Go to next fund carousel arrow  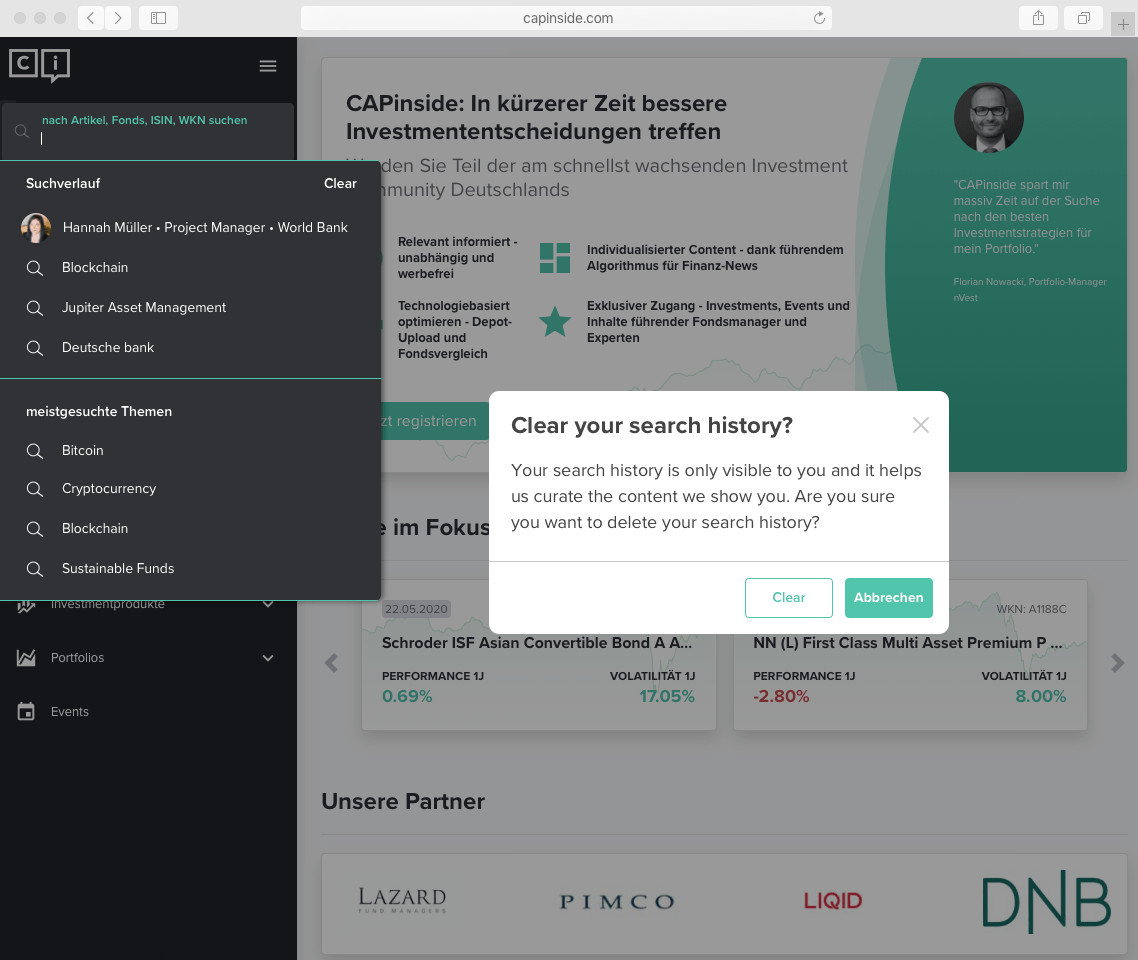[x=1118, y=662]
